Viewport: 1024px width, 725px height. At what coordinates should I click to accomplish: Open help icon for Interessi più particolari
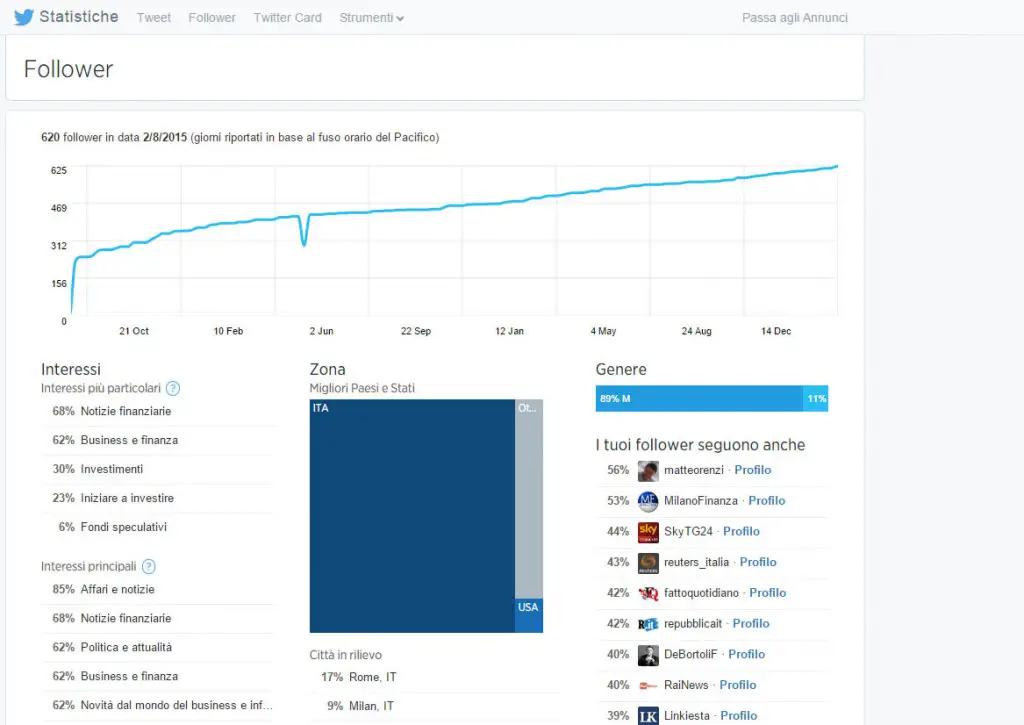(x=172, y=389)
